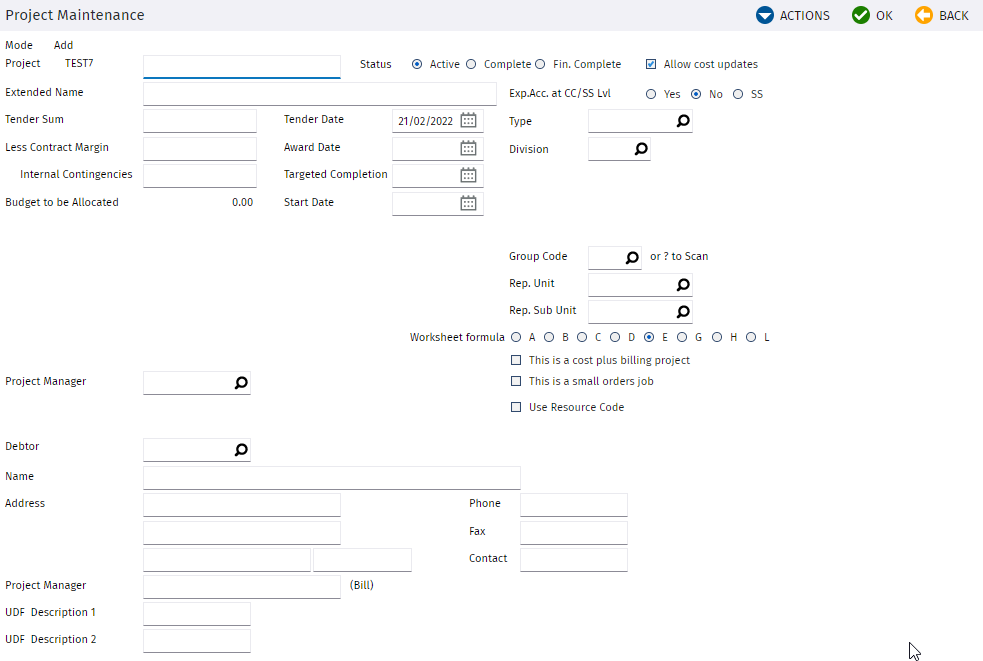Untick Allow cost updates

click(651, 64)
